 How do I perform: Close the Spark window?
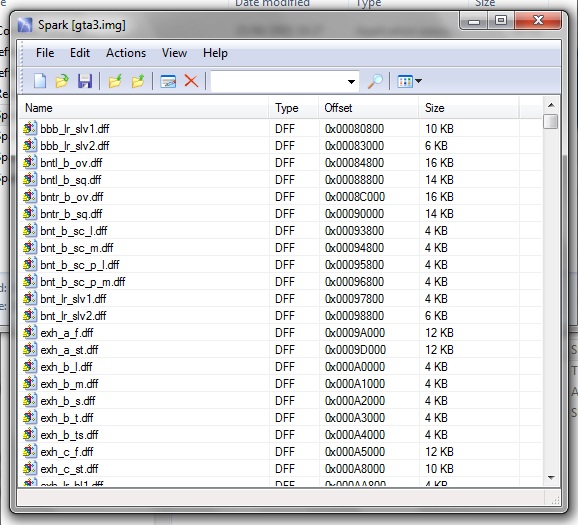(538, 21)
